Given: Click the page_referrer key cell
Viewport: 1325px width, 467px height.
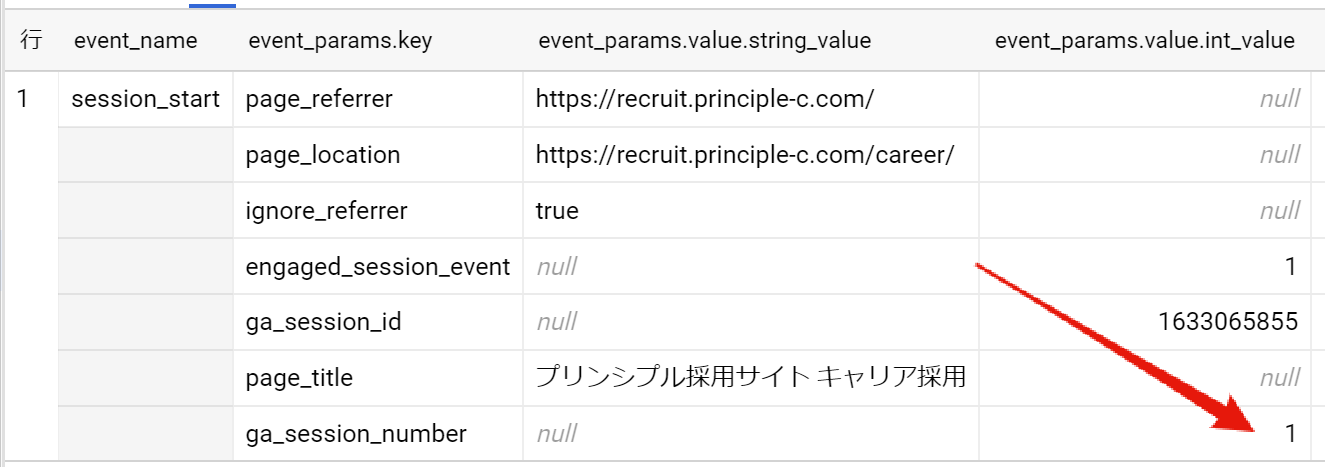Looking at the screenshot, I should coord(319,99).
